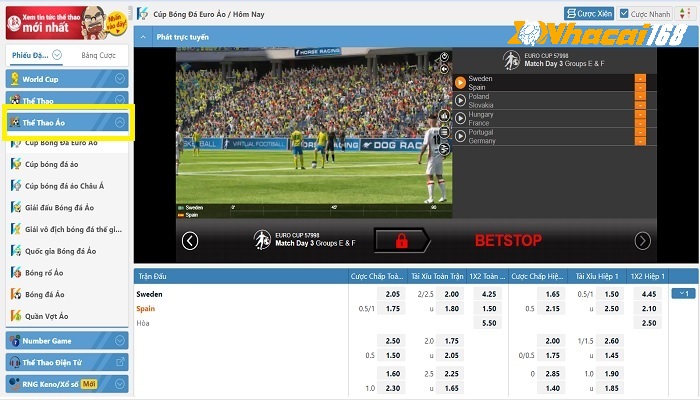Click the Bóng rổ Ảo basketball icon

pos(16,272)
